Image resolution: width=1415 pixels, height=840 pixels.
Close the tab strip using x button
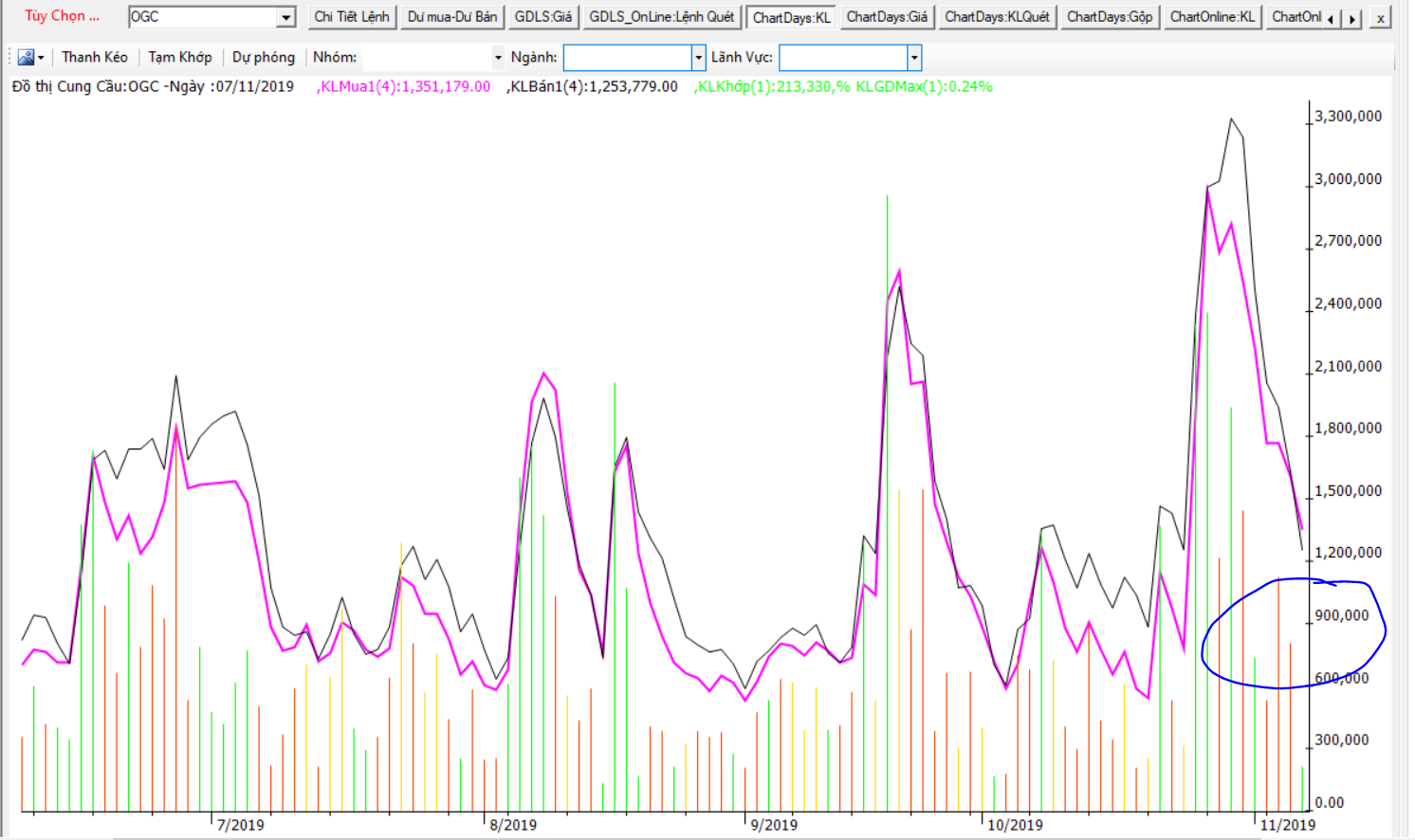tap(1380, 18)
